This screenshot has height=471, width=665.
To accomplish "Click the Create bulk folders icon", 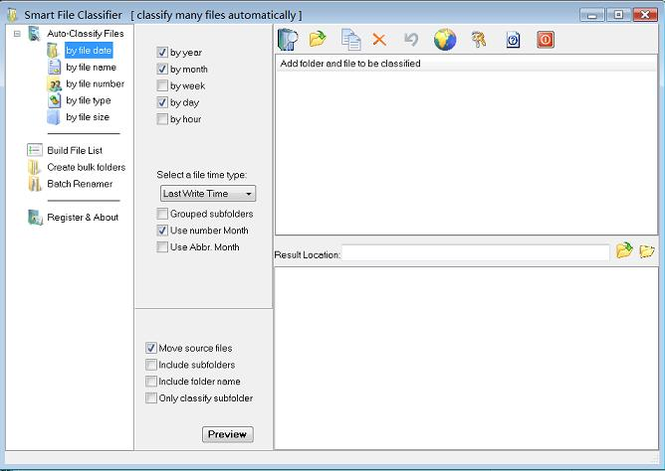I will [34, 167].
